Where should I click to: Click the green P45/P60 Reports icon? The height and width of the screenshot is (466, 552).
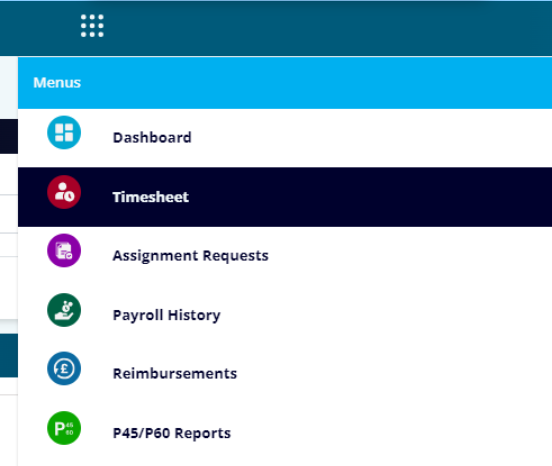64,428
